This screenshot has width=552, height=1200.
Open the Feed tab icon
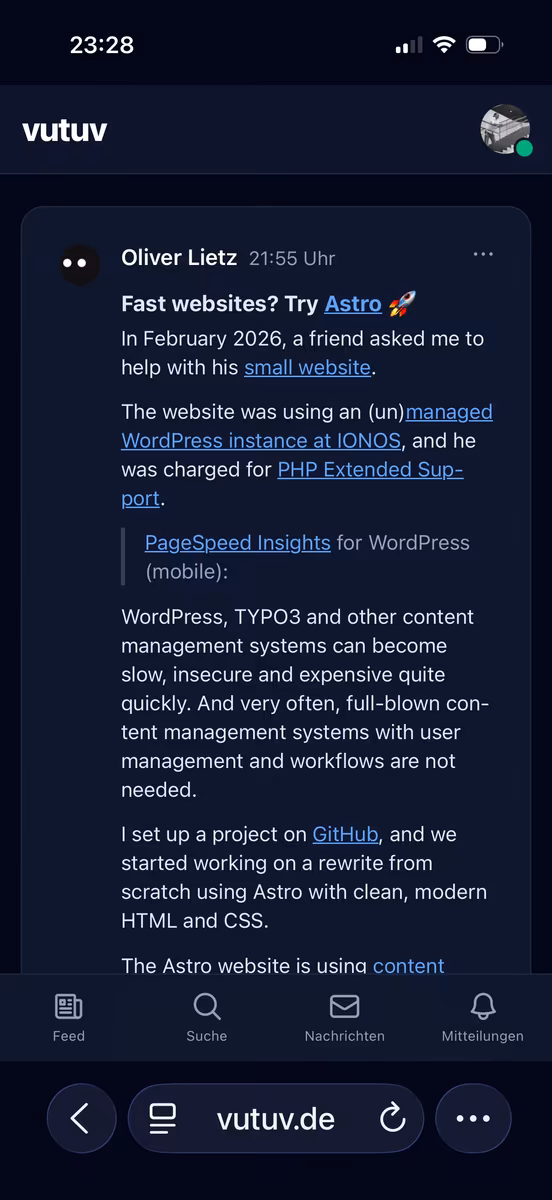(69, 1006)
